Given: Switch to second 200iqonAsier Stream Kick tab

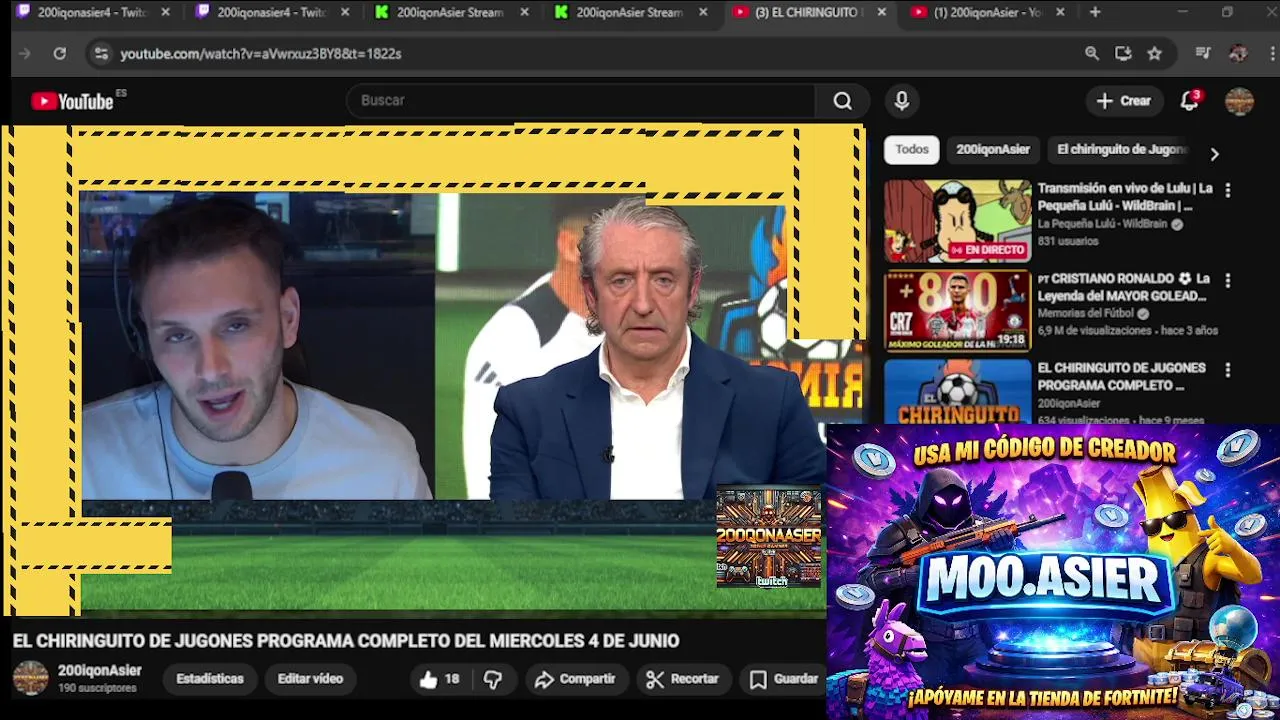Looking at the screenshot, I should click(630, 12).
